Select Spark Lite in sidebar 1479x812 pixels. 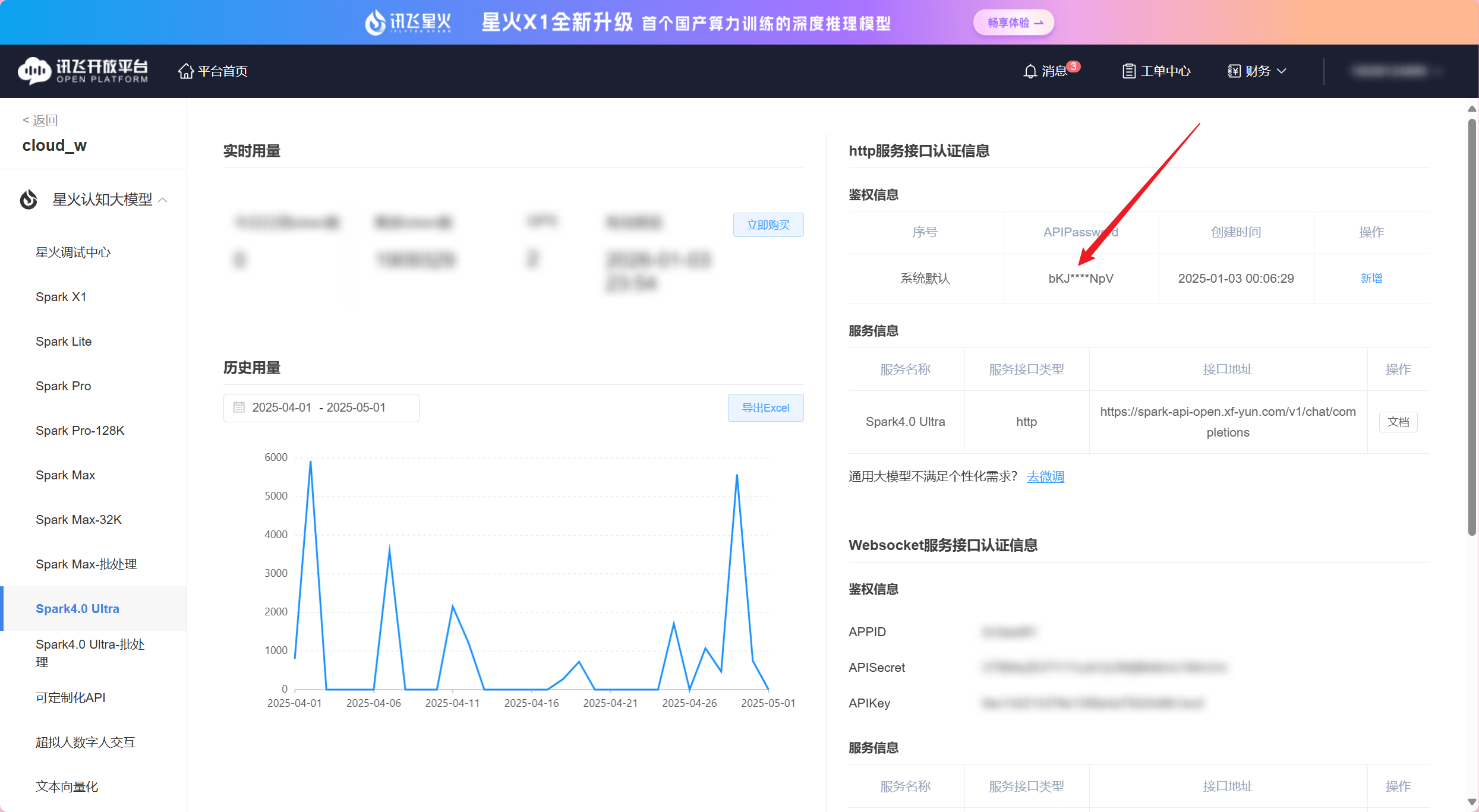(64, 342)
